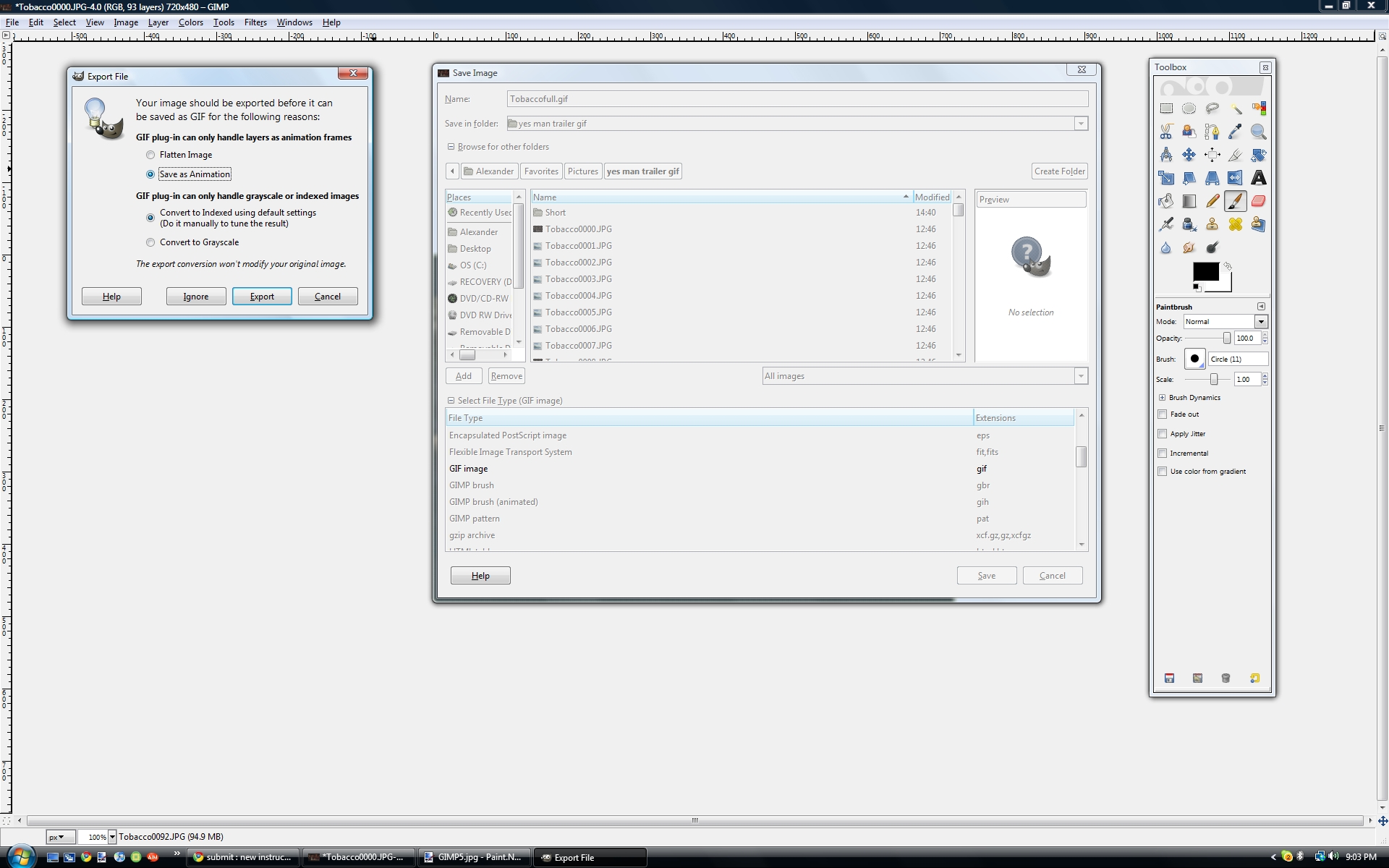Viewport: 1389px width, 868px height.
Task: Pick the Bucket Fill tool
Action: (x=1166, y=201)
